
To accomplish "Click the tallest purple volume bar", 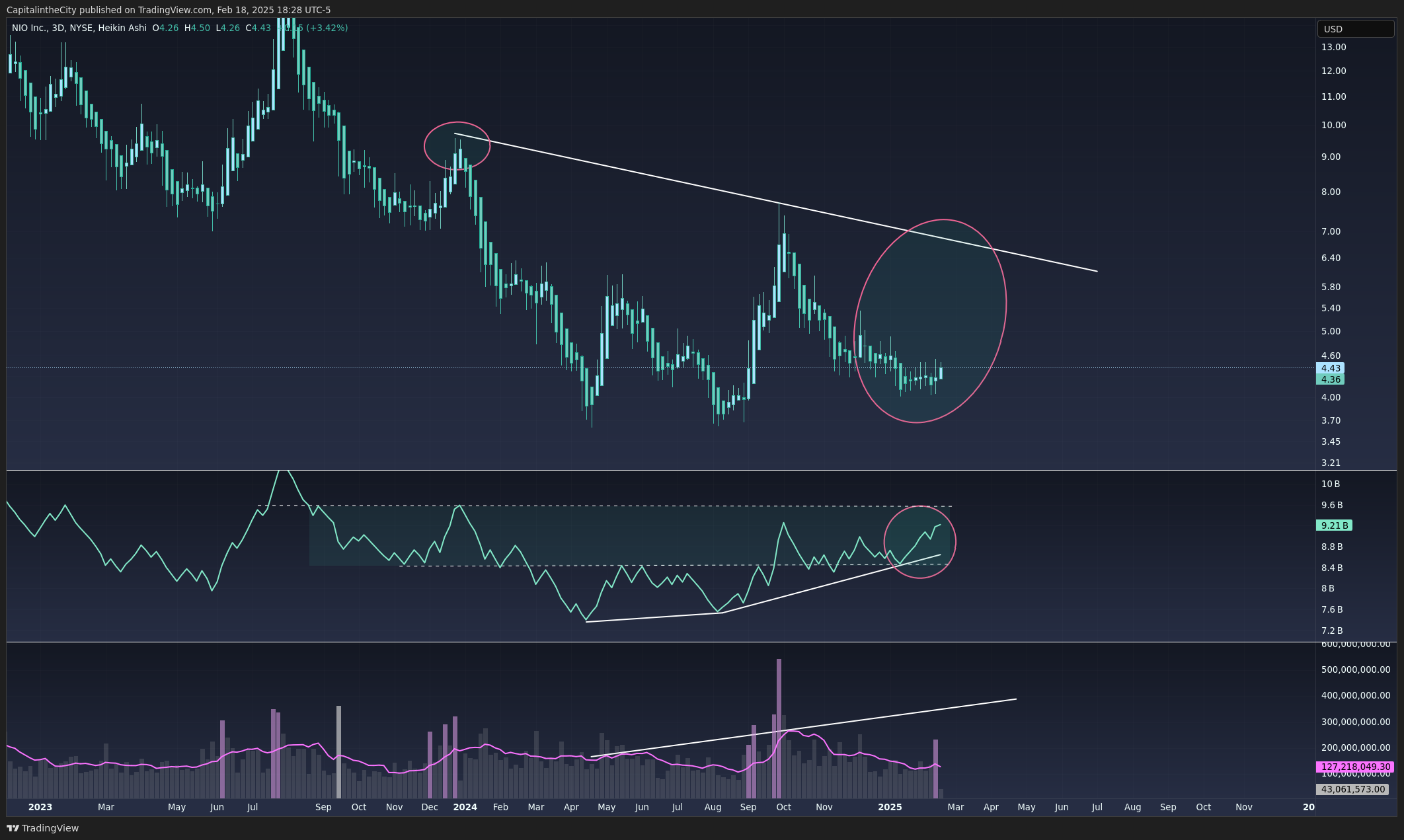I will click(779, 728).
